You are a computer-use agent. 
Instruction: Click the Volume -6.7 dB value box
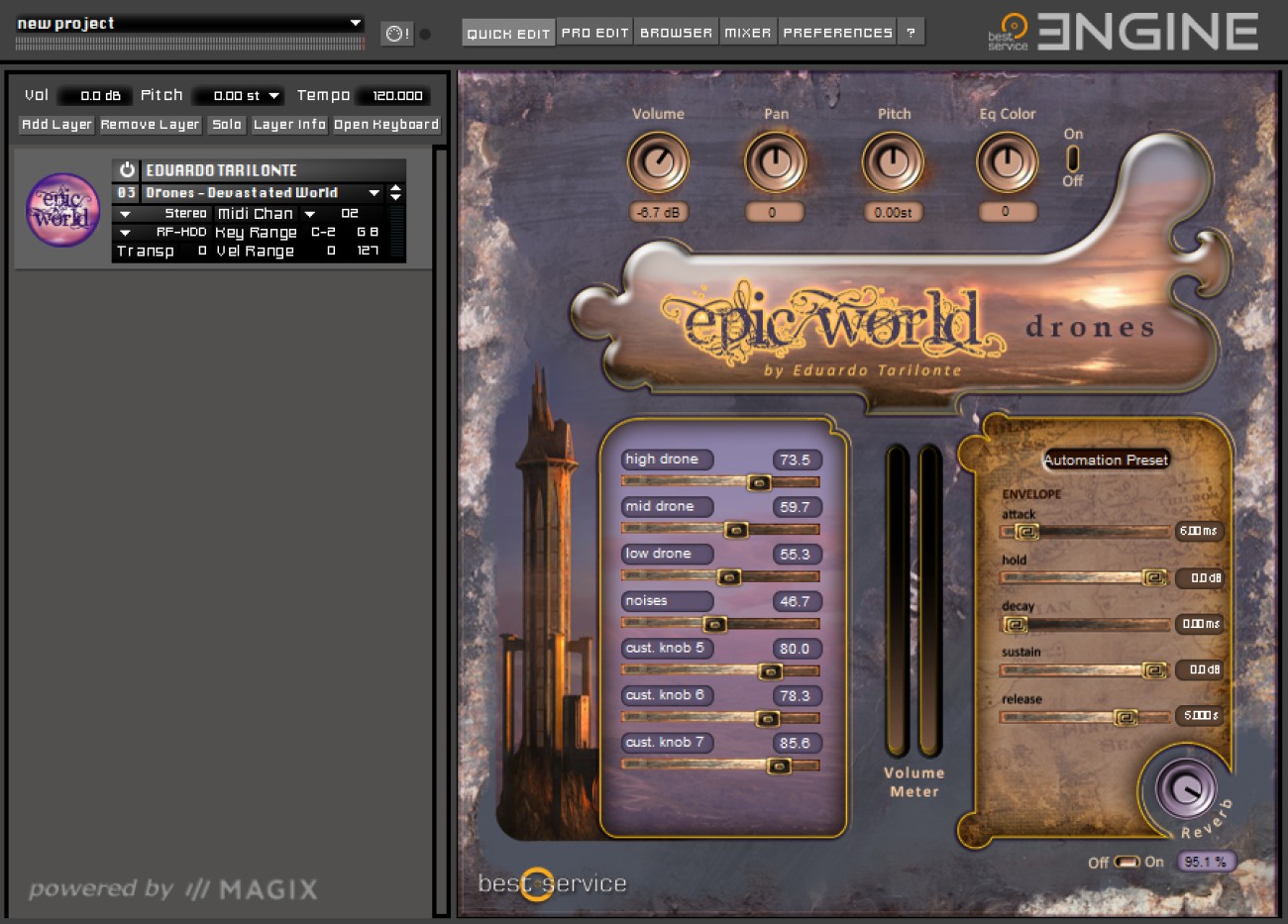coord(658,212)
